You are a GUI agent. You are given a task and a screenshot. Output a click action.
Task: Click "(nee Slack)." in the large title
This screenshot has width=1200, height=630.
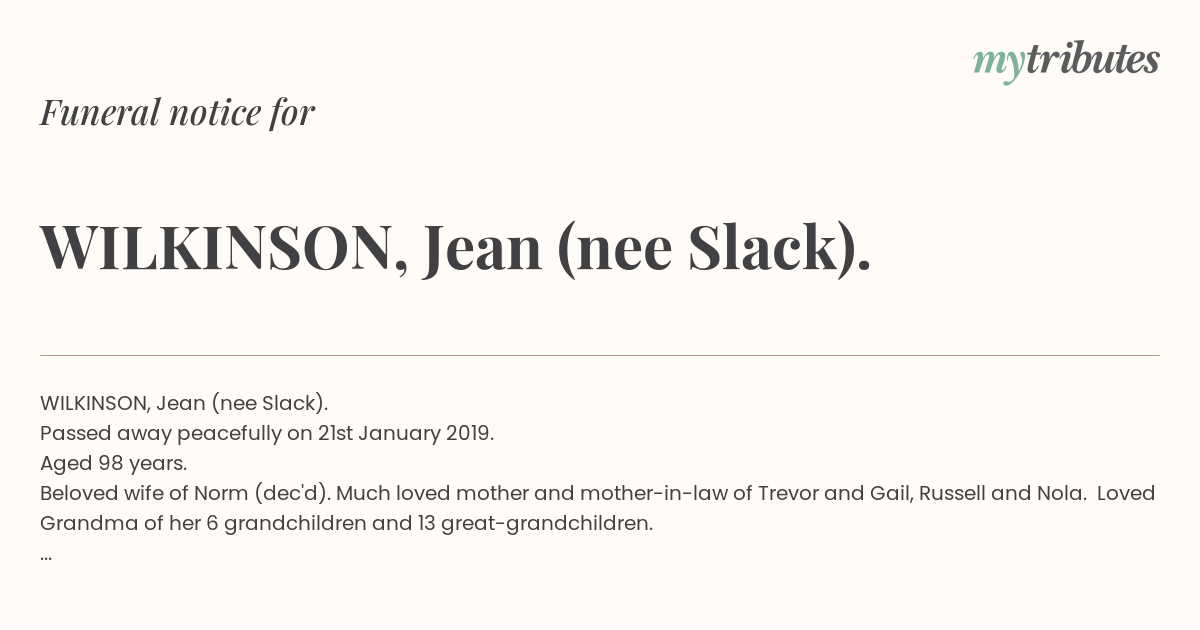[714, 249]
